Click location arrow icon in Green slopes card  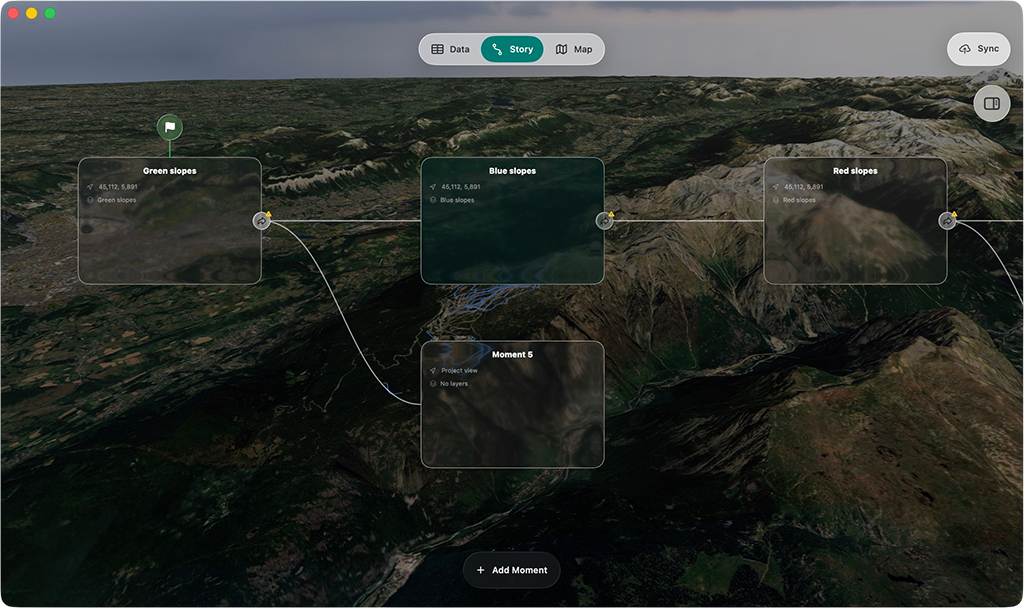click(x=90, y=187)
